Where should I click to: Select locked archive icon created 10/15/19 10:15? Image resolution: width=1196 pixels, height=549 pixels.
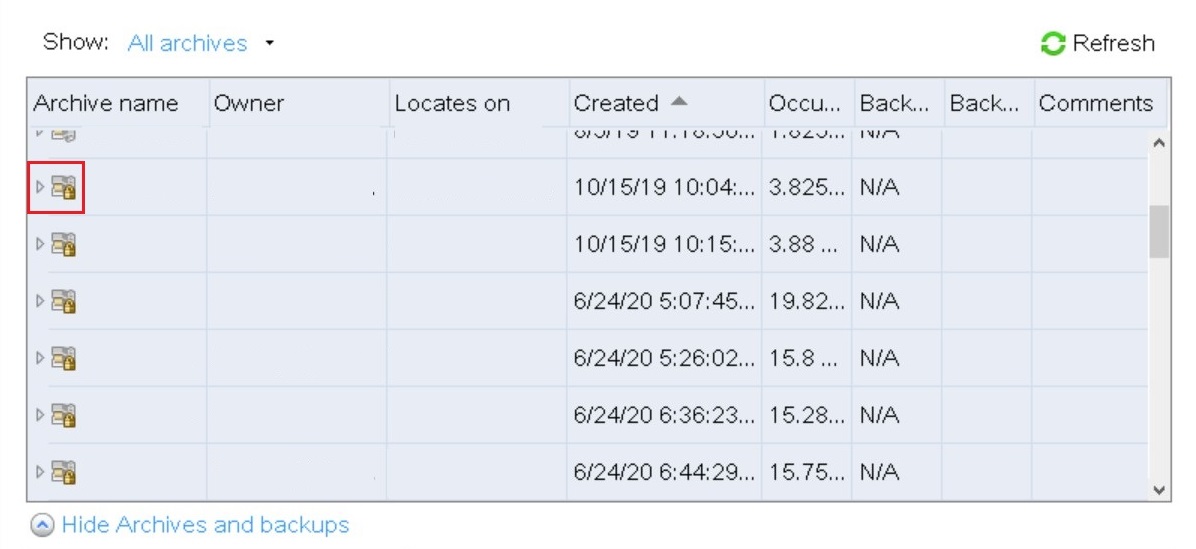(64, 244)
